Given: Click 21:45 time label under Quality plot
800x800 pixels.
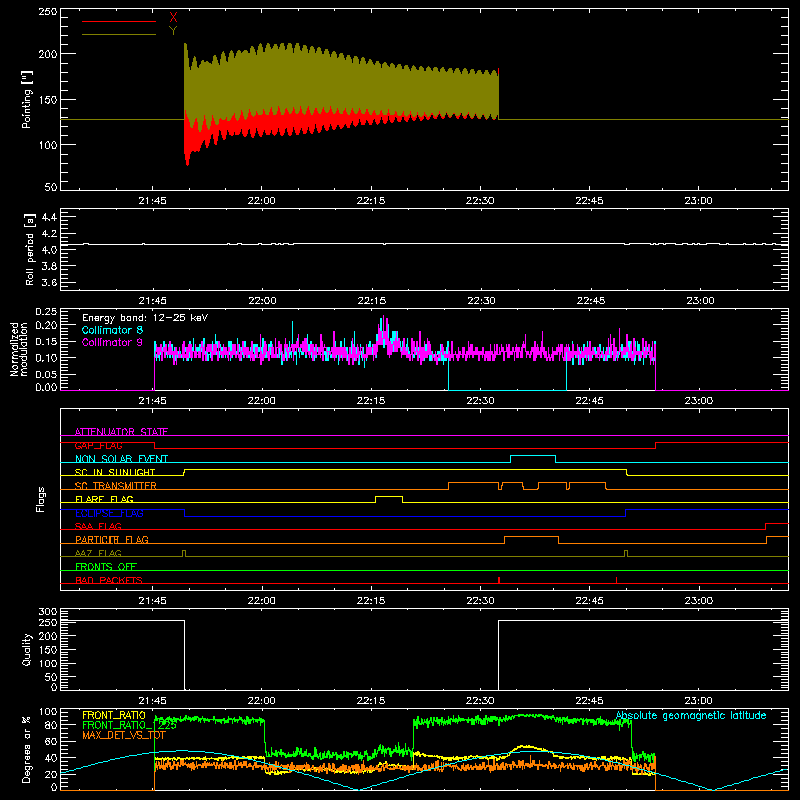Looking at the screenshot, I should coord(153,701).
